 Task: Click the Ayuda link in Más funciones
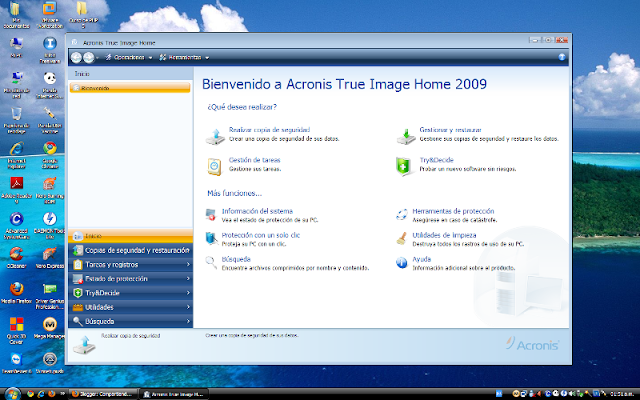(422, 259)
